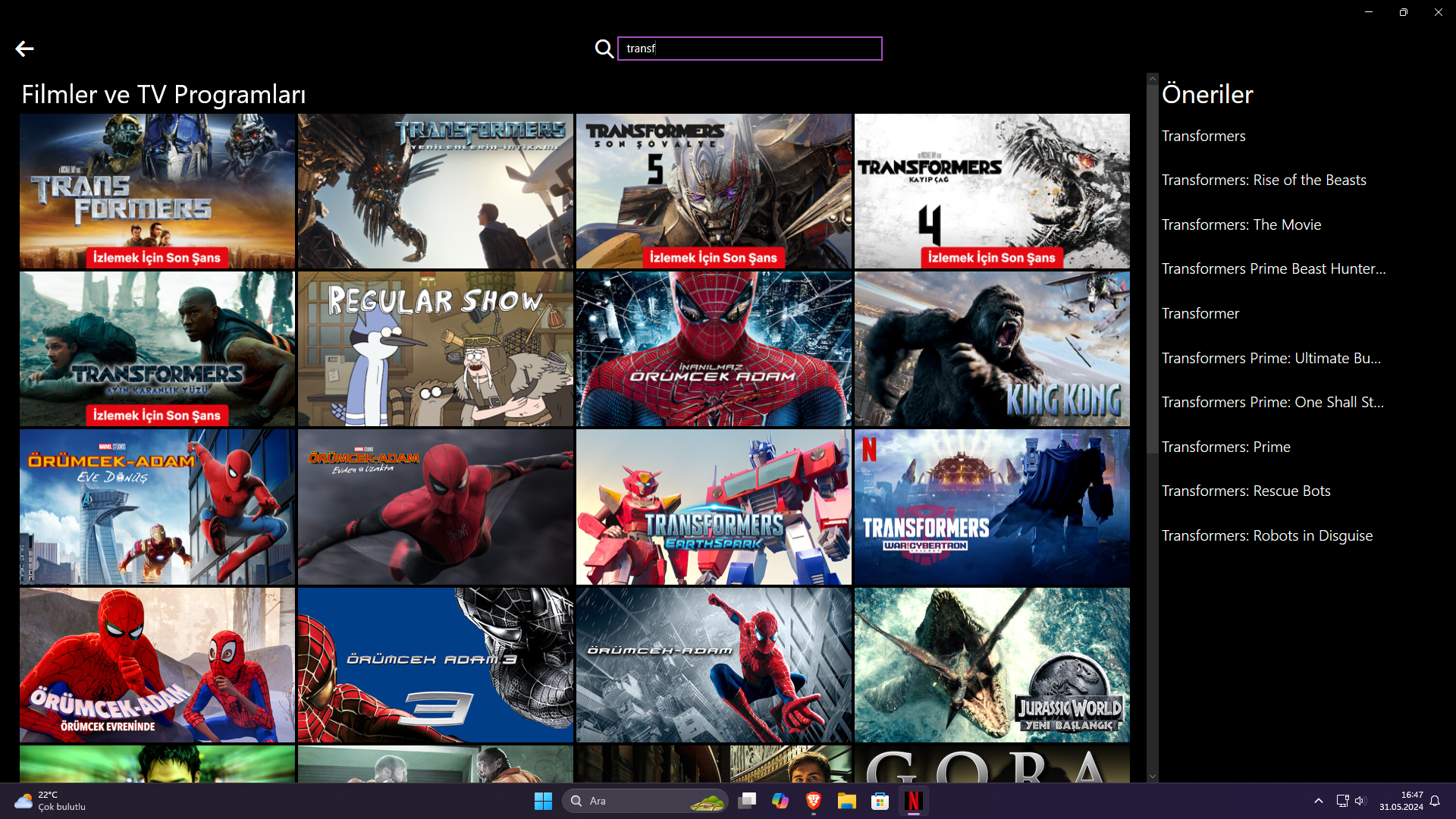The height and width of the screenshot is (819, 1456).
Task: Click the search text field
Action: [x=749, y=49]
